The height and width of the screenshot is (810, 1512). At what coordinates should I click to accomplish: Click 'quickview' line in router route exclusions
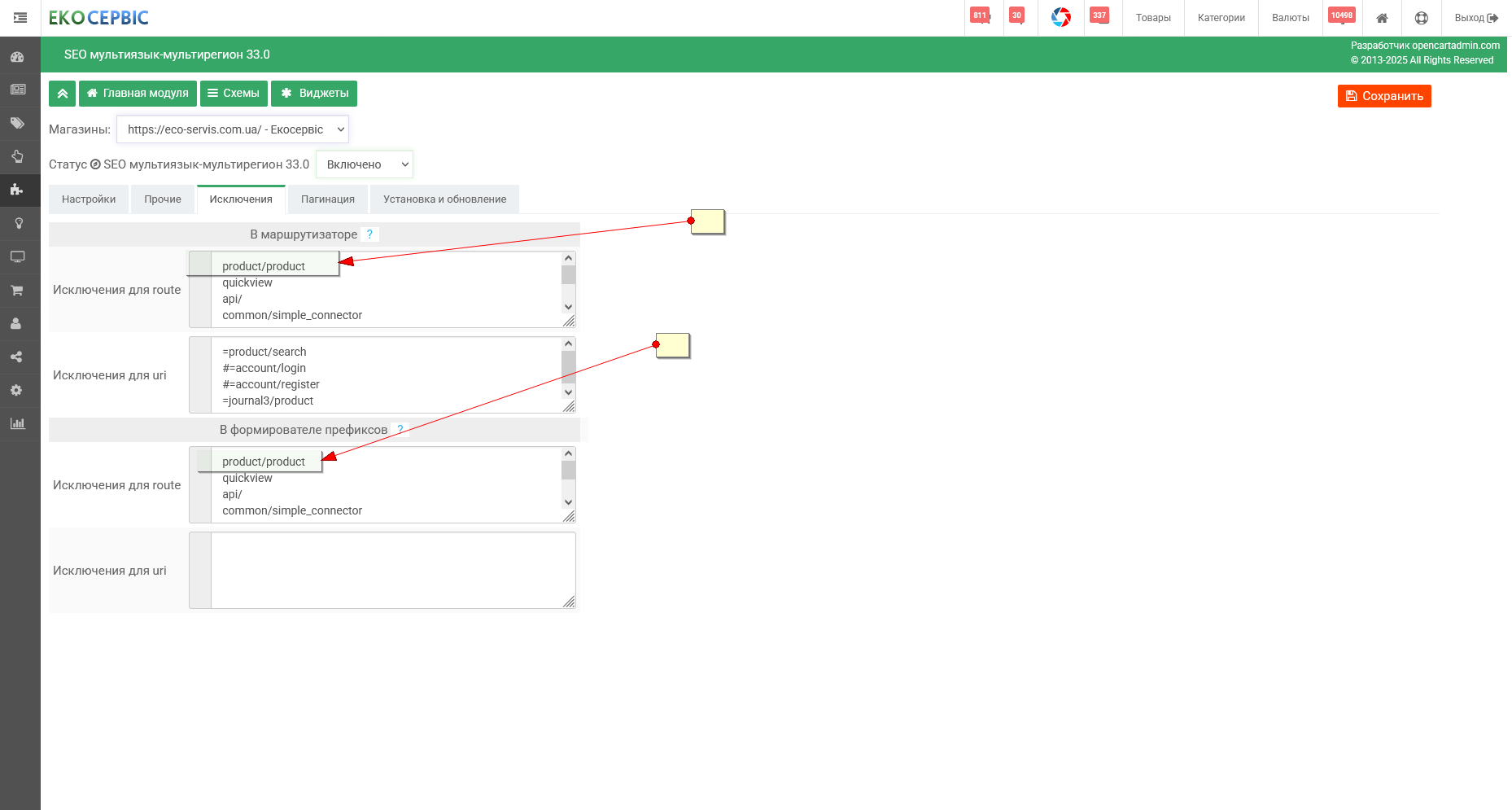(247, 283)
